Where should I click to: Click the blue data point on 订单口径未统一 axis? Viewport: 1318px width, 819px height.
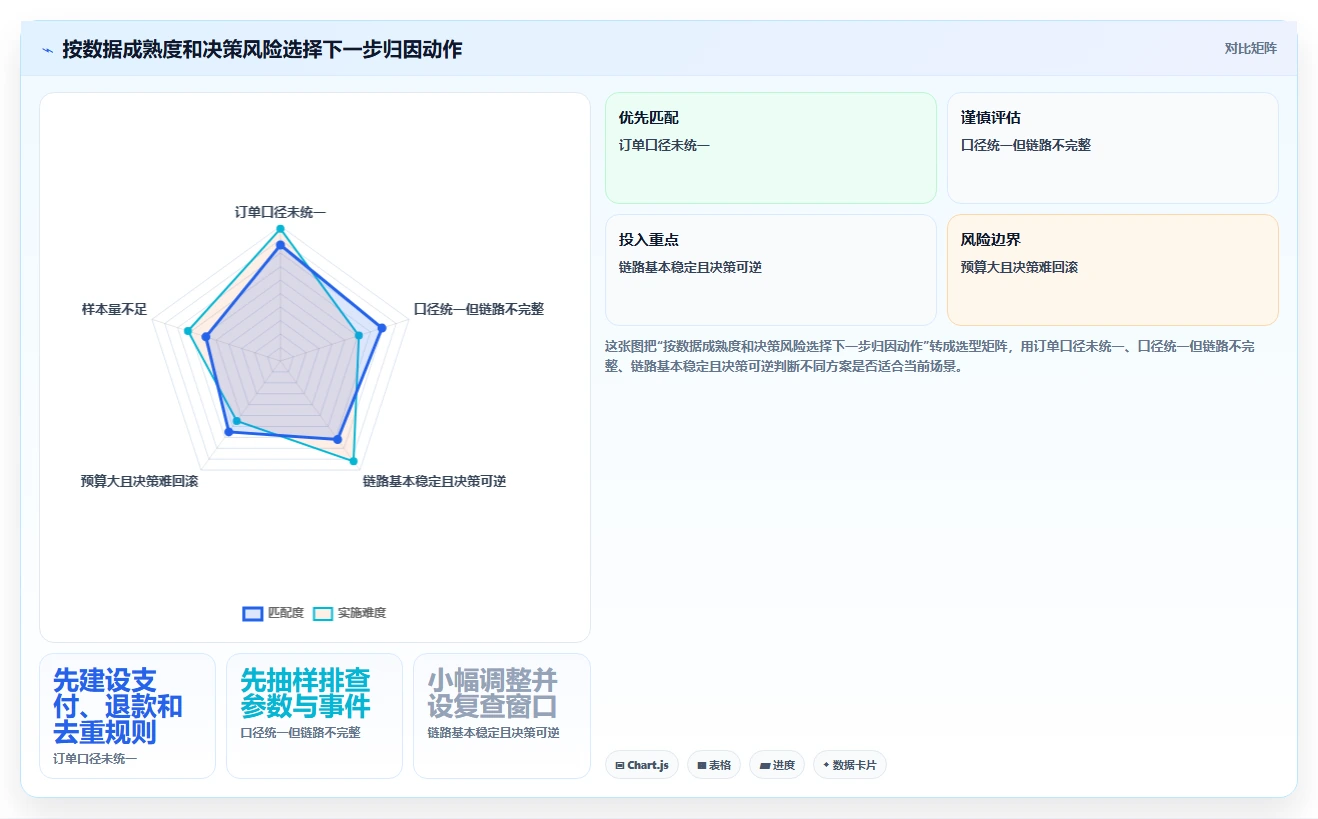(280, 244)
